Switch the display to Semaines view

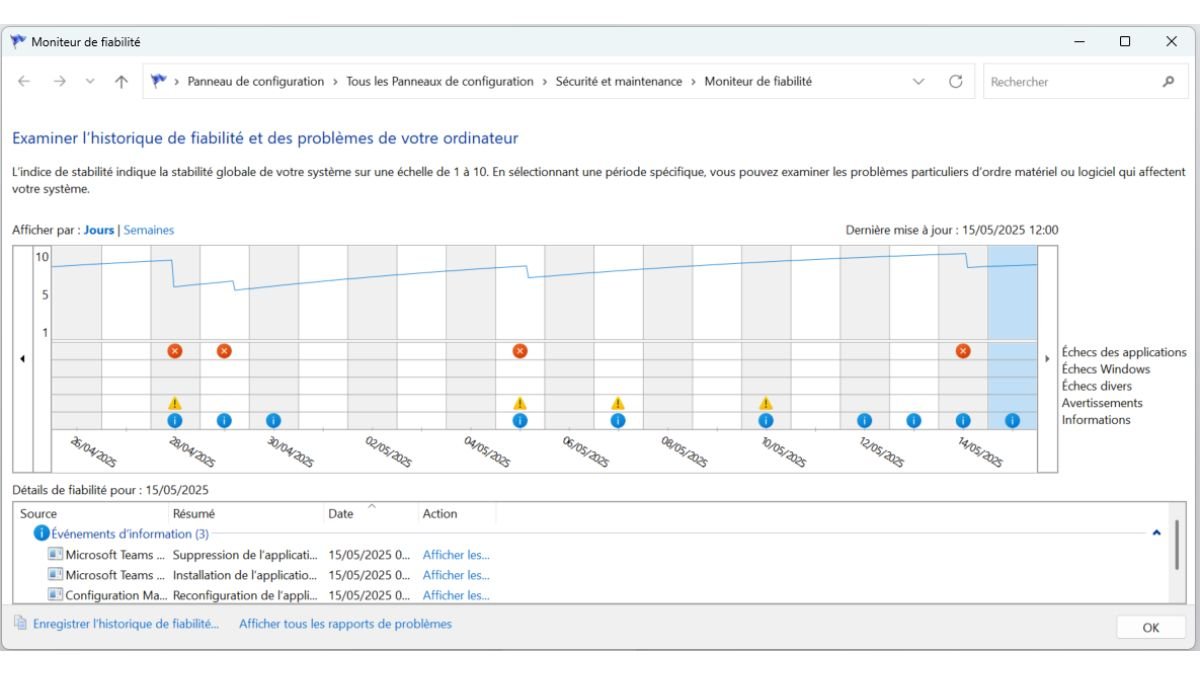coord(148,229)
